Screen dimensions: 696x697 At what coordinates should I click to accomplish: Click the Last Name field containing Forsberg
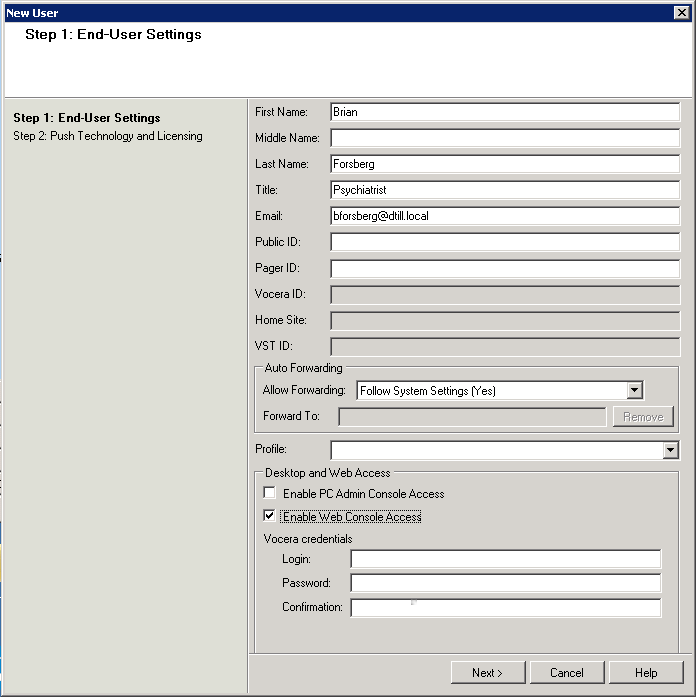505,164
